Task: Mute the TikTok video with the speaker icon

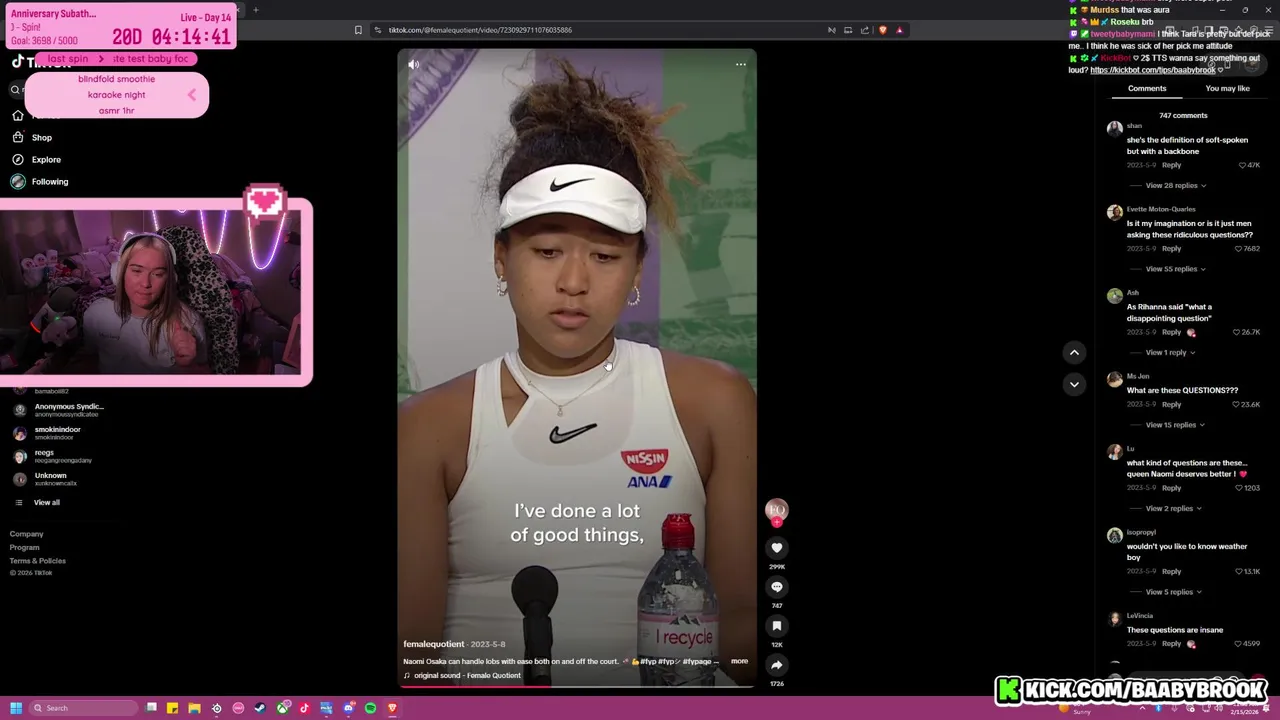Action: 414,65
